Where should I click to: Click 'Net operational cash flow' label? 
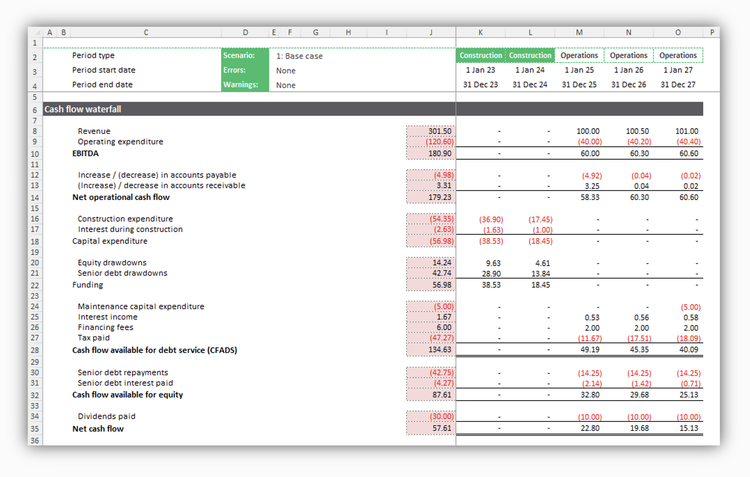(121, 197)
